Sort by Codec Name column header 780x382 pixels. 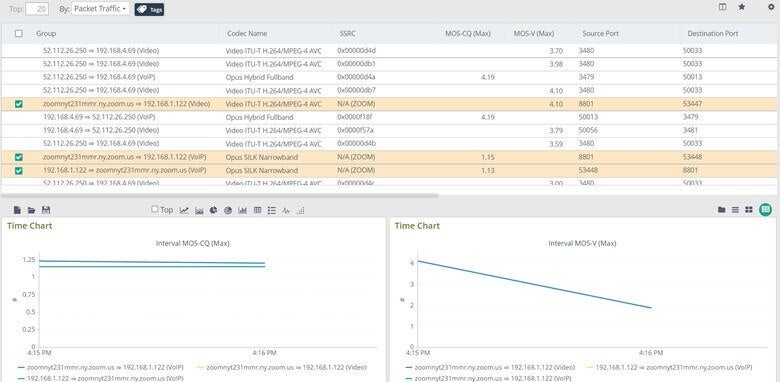pos(247,34)
